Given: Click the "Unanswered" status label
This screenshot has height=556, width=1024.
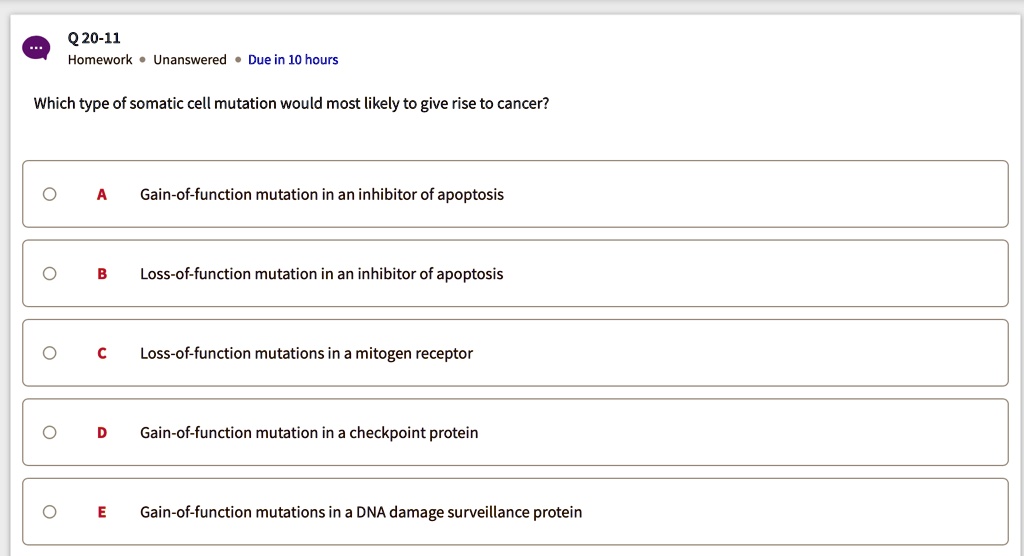Looking at the screenshot, I should (190, 60).
